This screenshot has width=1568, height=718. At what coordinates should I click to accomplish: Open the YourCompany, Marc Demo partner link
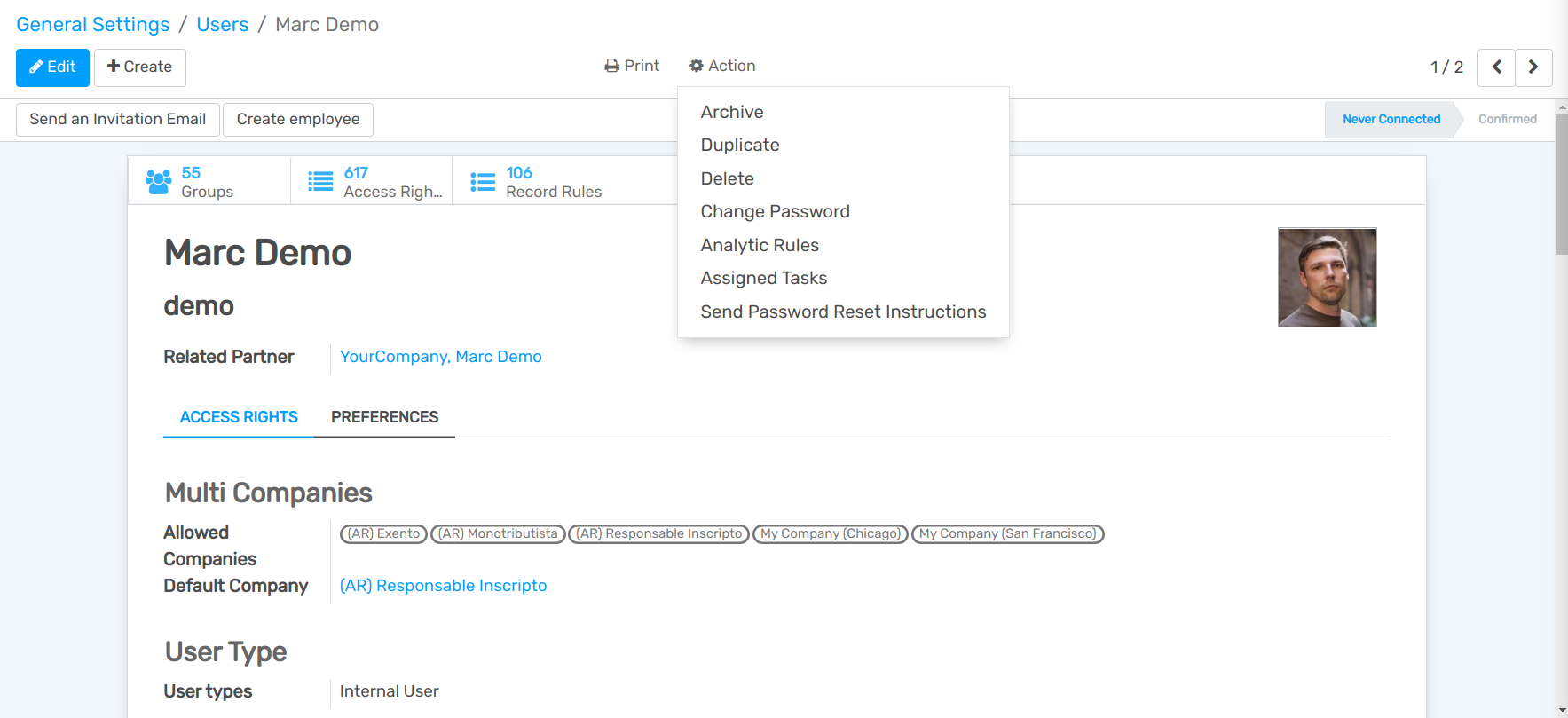click(440, 357)
